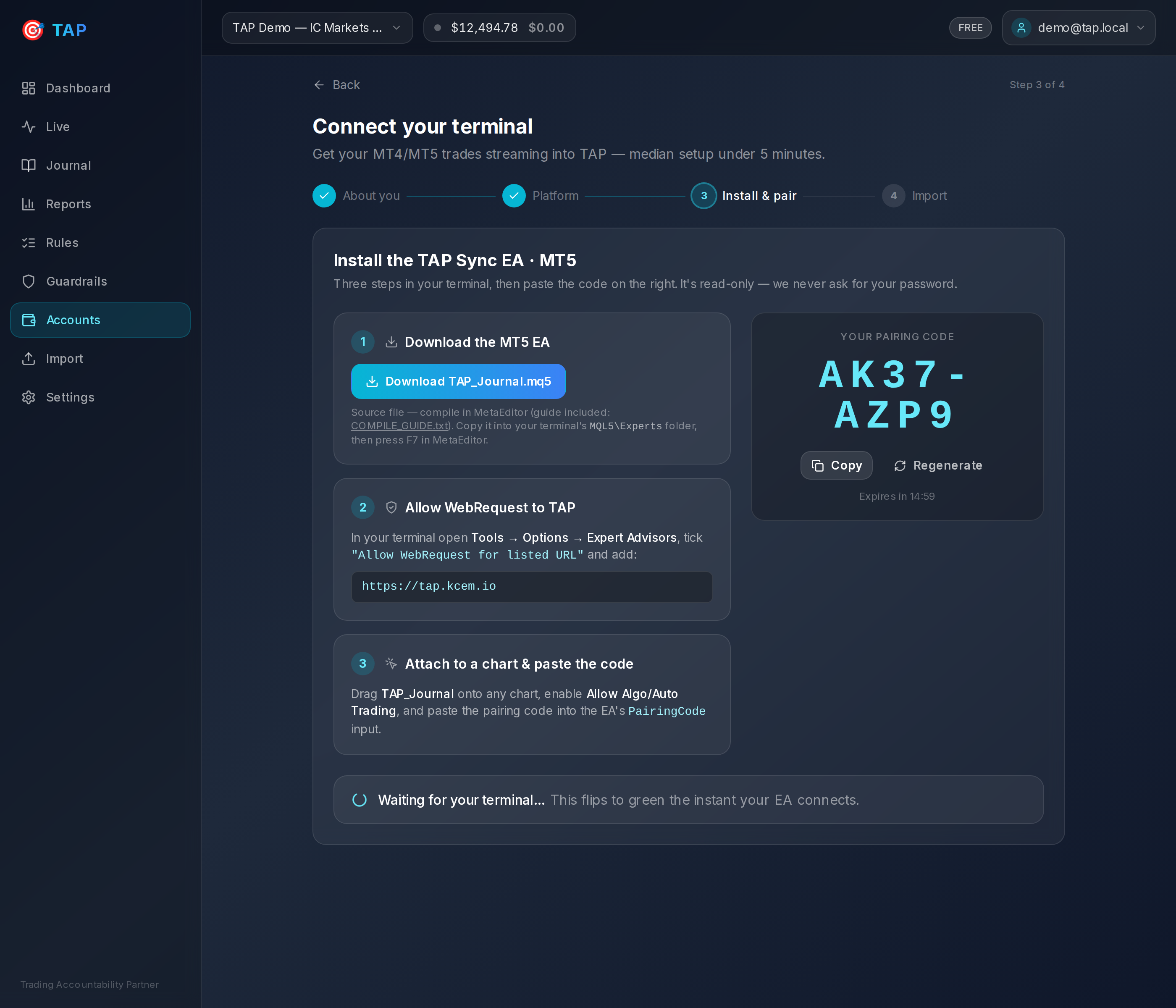
Task: Click the TAP target logo icon
Action: pyautogui.click(x=33, y=29)
